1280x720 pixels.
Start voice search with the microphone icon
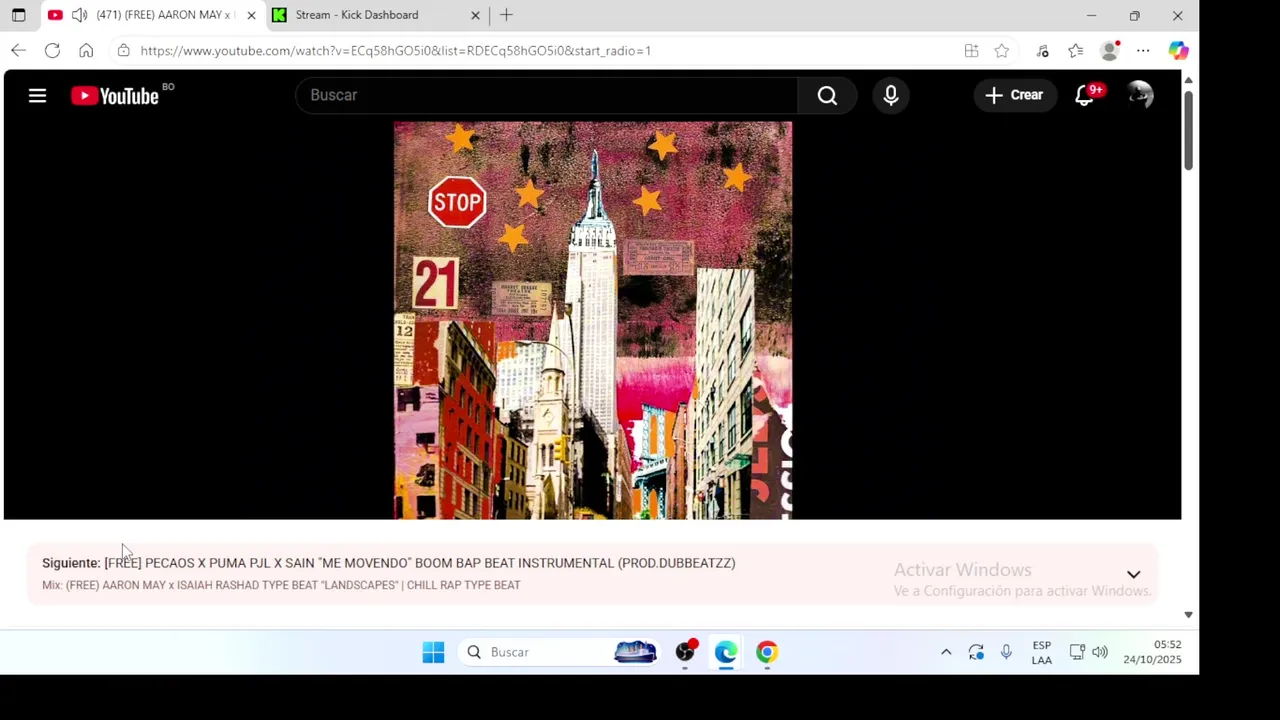click(891, 95)
